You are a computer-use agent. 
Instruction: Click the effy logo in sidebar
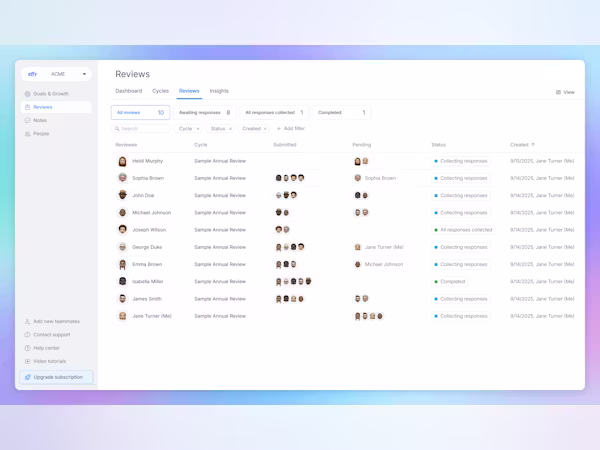(x=33, y=74)
